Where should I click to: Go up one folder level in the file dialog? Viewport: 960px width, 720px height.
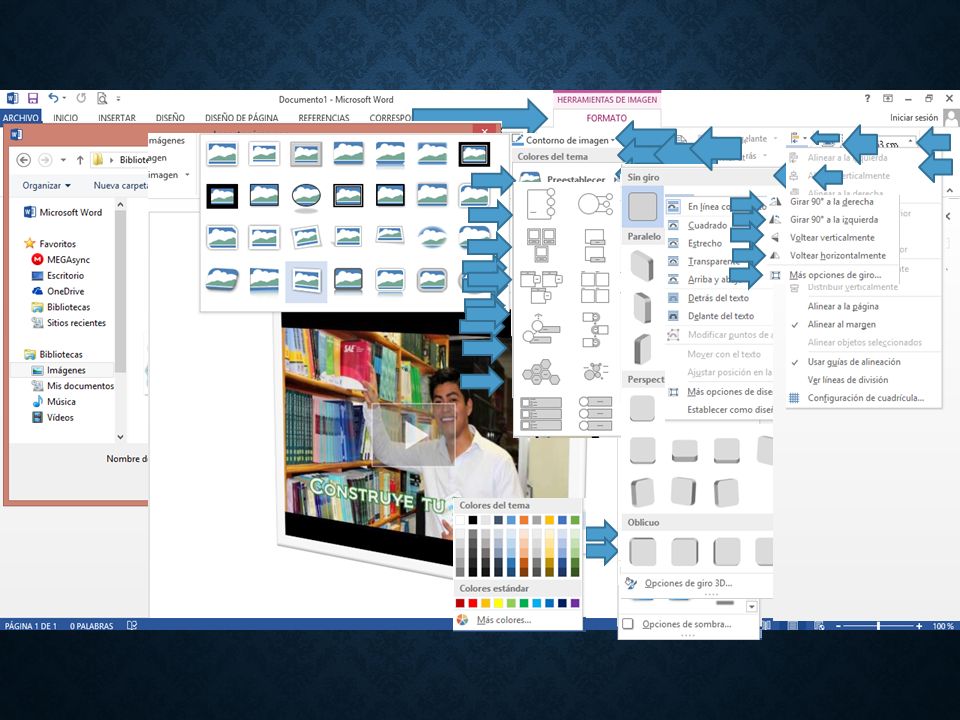pos(80,160)
